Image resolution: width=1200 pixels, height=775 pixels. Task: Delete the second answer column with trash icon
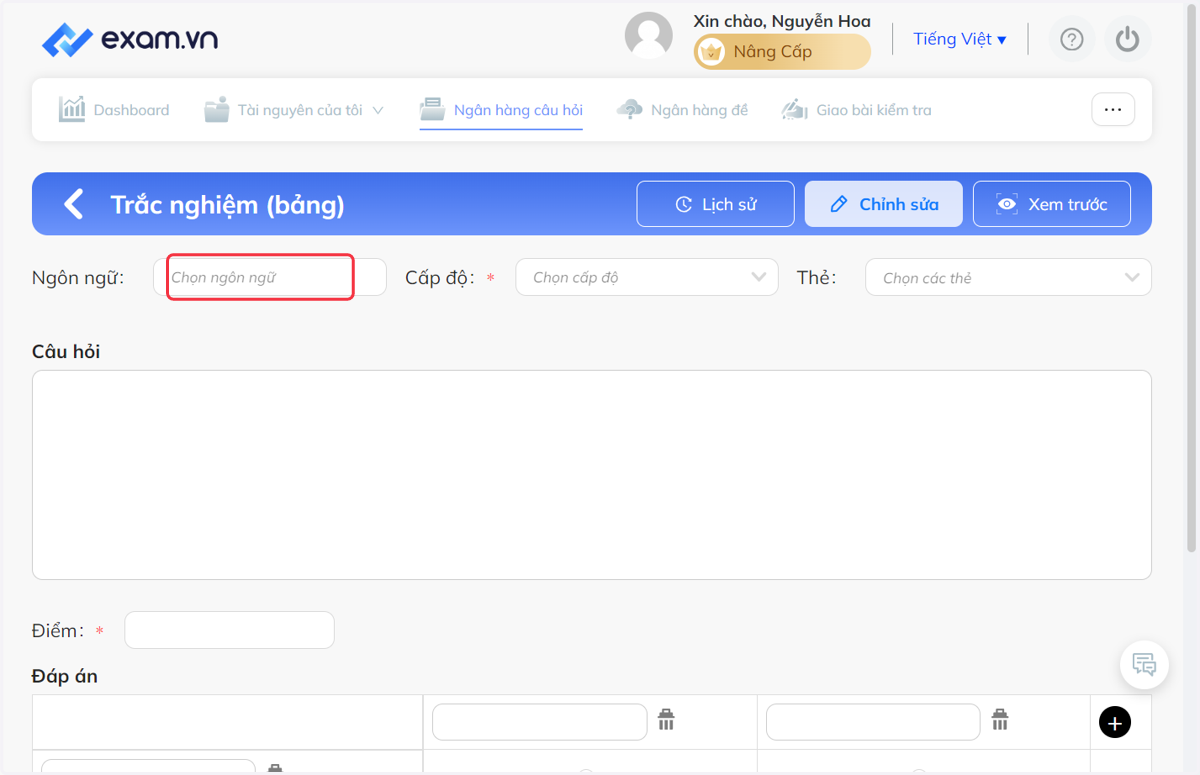click(1000, 719)
